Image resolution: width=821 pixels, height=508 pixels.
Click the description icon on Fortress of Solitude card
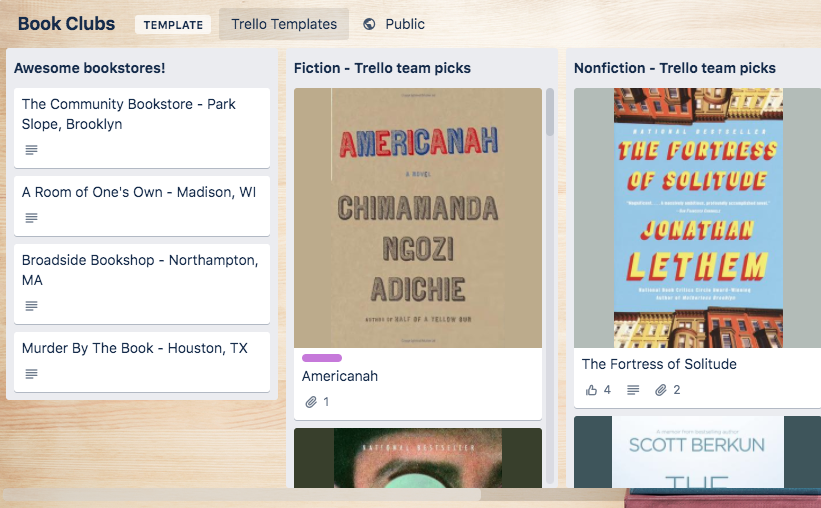click(633, 390)
